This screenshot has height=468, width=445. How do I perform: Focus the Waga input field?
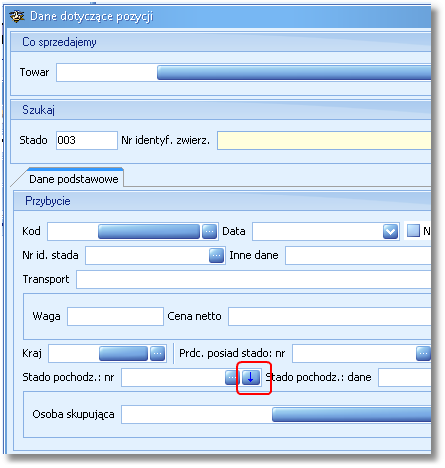click(x=115, y=316)
